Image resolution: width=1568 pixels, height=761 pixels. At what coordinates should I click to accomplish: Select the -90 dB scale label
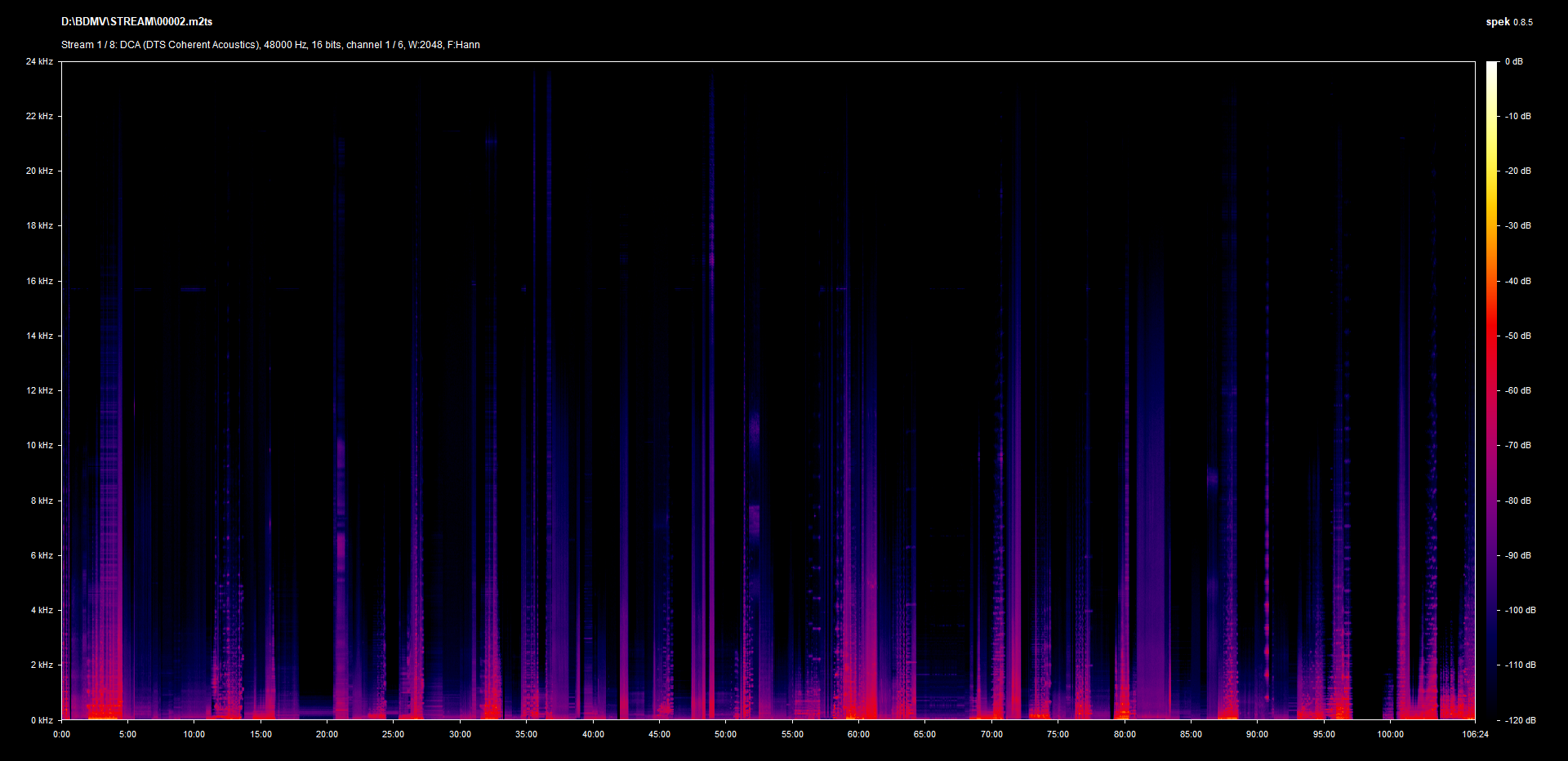1518,556
